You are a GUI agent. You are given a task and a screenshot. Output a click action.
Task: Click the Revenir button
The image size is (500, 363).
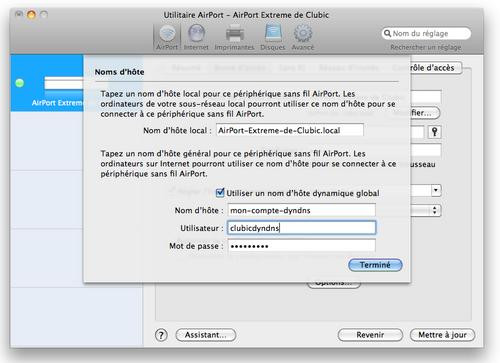coord(370,335)
